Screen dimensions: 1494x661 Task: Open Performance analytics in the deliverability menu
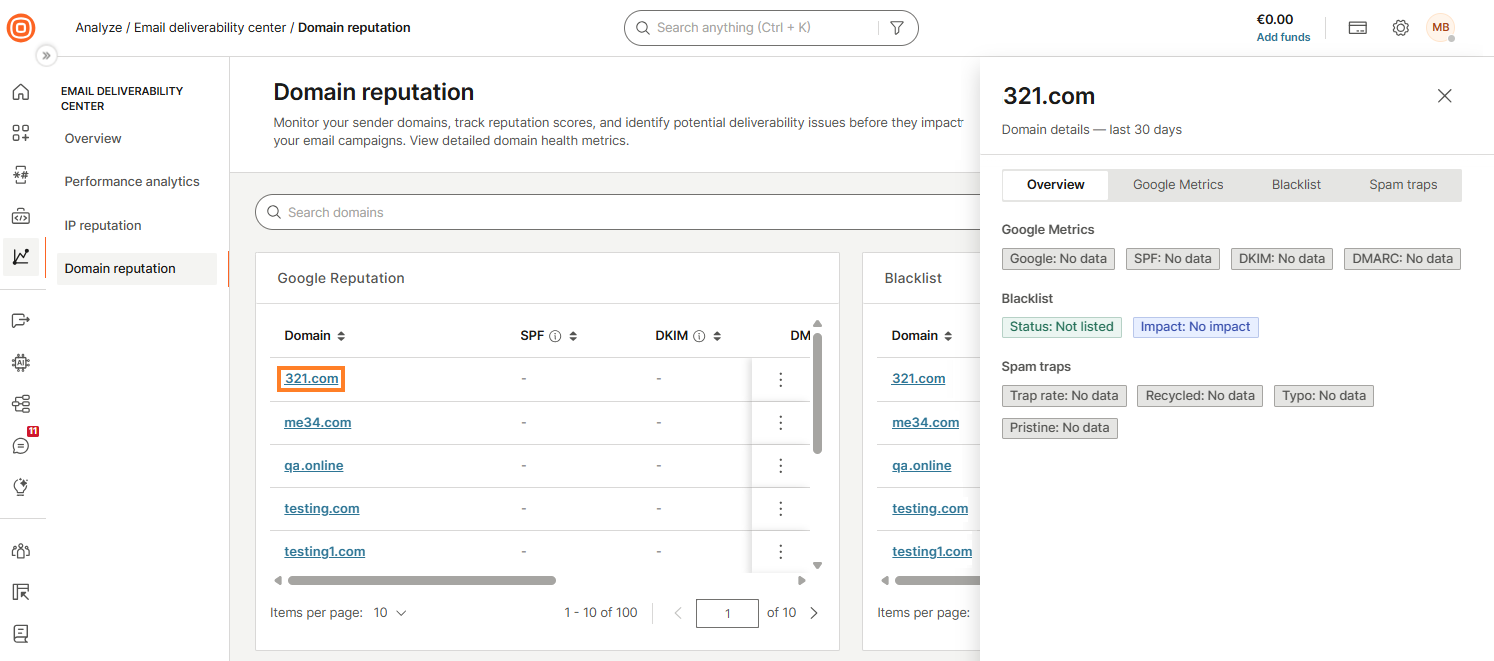click(132, 182)
